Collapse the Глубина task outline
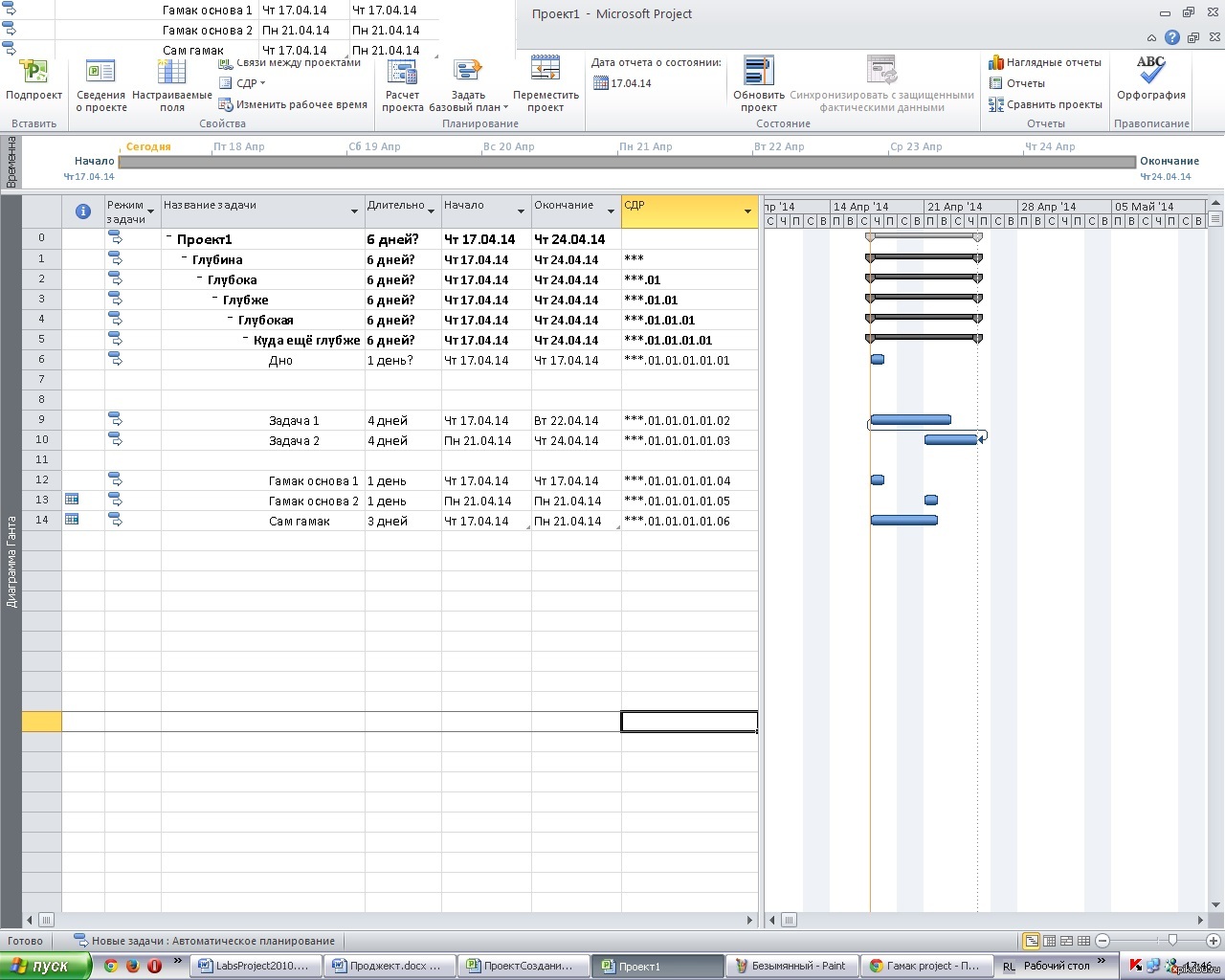Image resolution: width=1225 pixels, height=980 pixels. pyautogui.click(x=185, y=259)
